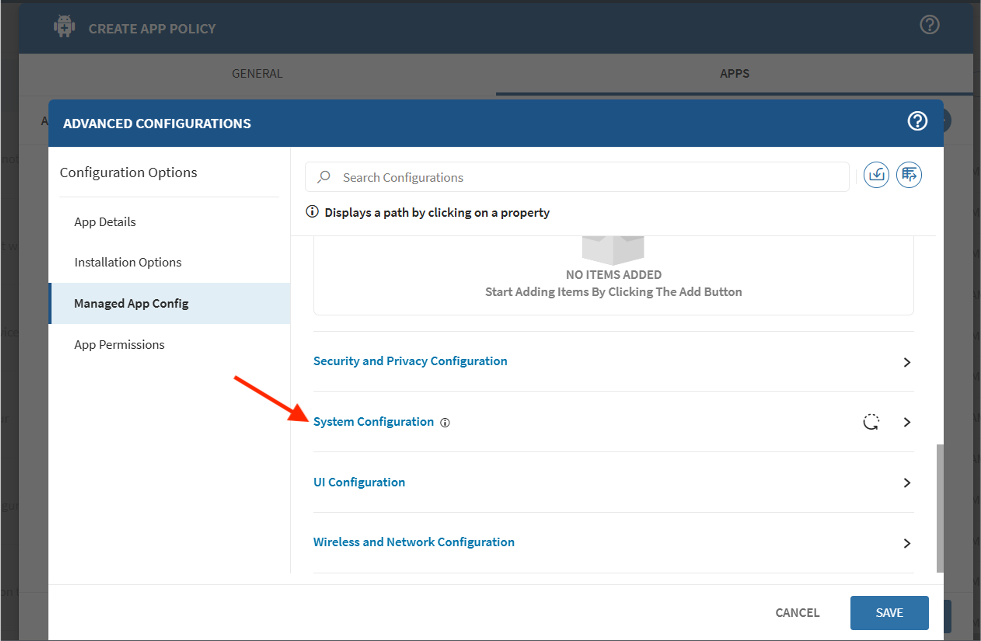981x641 pixels.
Task: Switch to the General tab
Action: coord(257,74)
